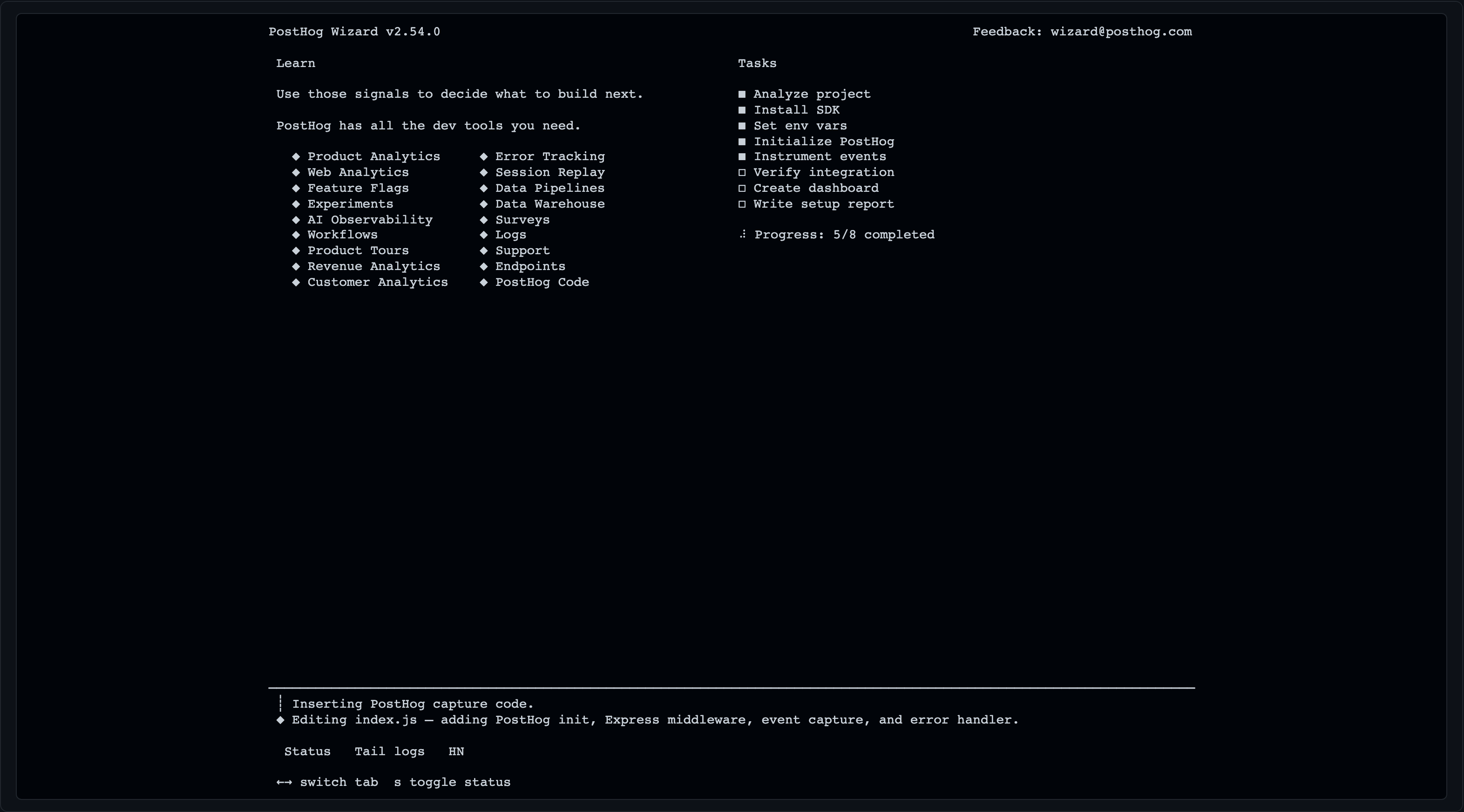The image size is (1464, 812).
Task: Click the filled checkbox beside Install SDK
Action: click(742, 110)
